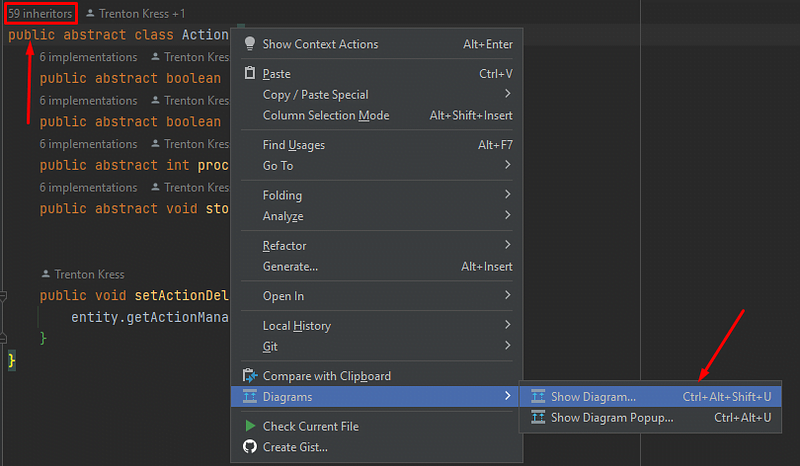The image size is (800, 466).
Task: Click the Compare with Clipboard icon
Action: (x=249, y=376)
